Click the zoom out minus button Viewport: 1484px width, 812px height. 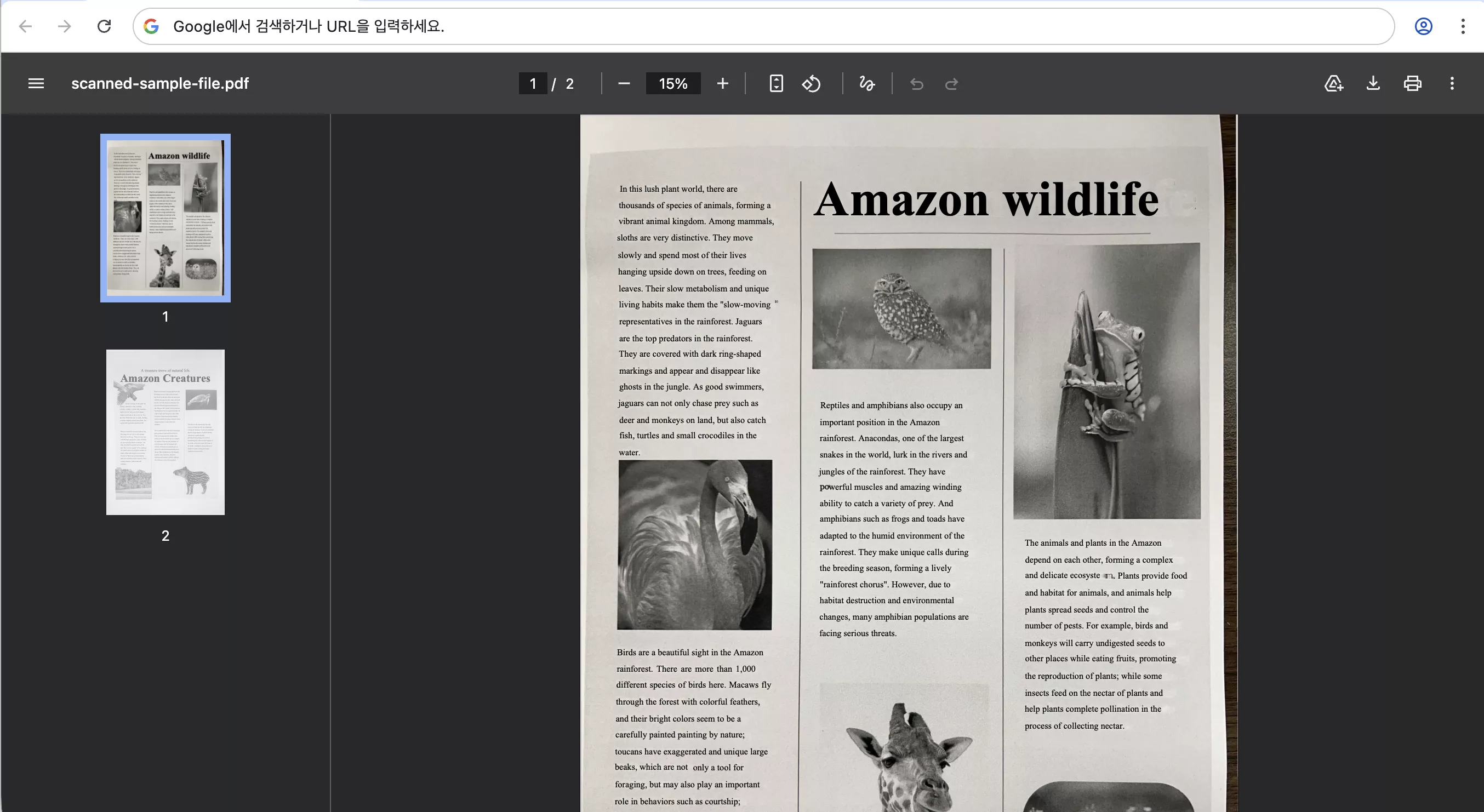[x=624, y=83]
